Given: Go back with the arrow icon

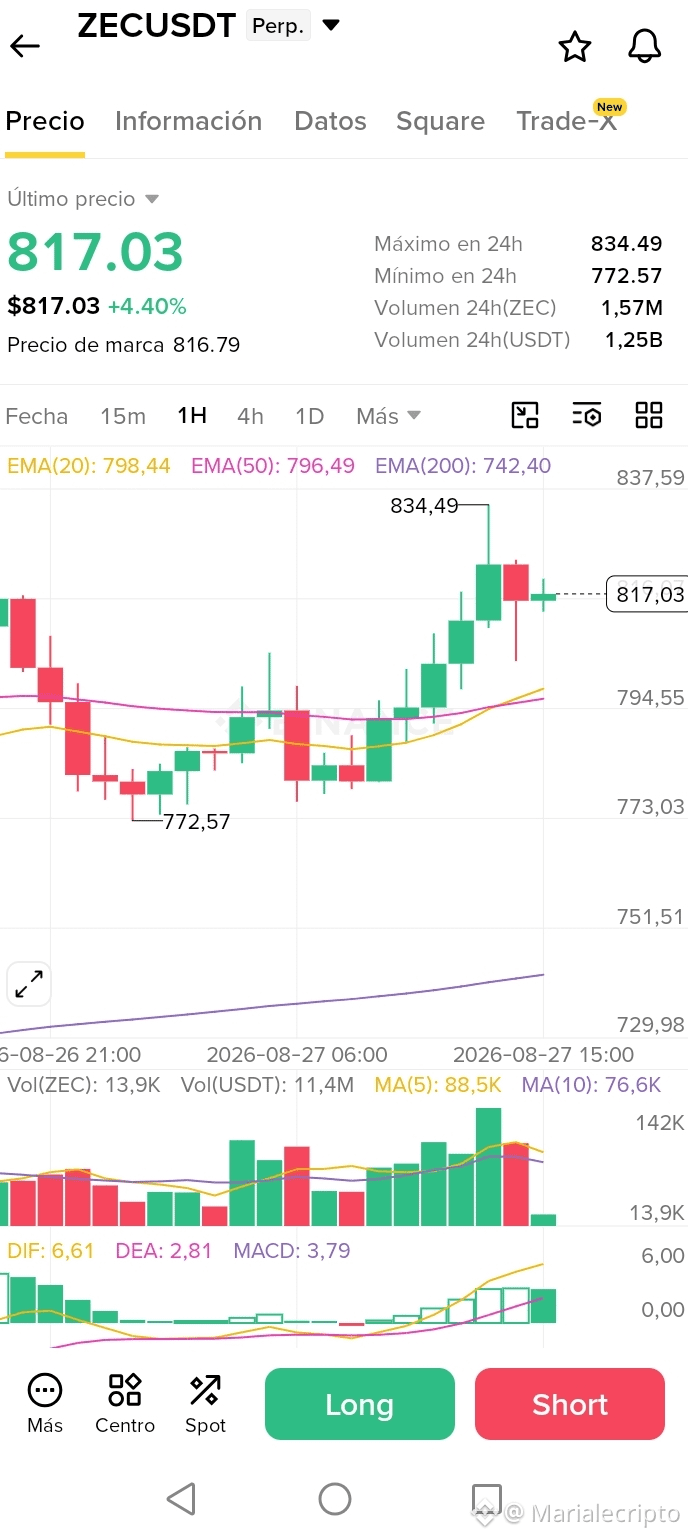Looking at the screenshot, I should [x=25, y=46].
